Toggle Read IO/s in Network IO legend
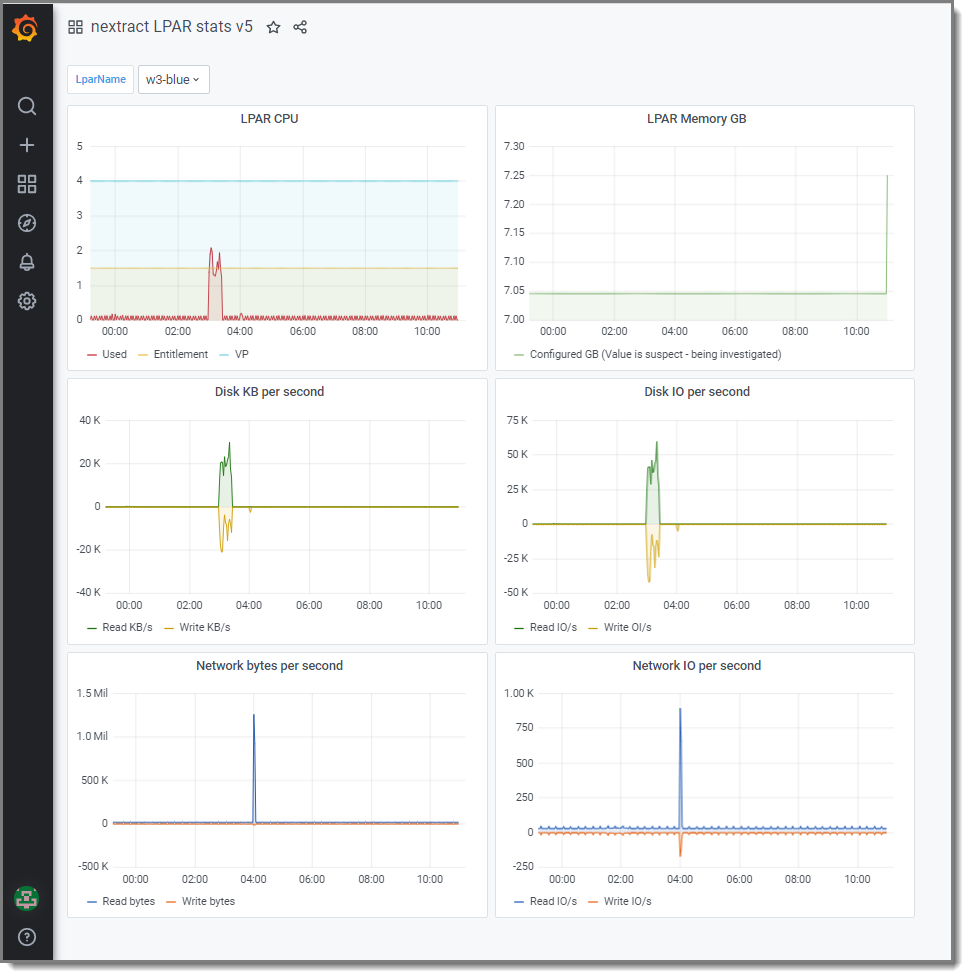969x978 pixels. point(553,901)
